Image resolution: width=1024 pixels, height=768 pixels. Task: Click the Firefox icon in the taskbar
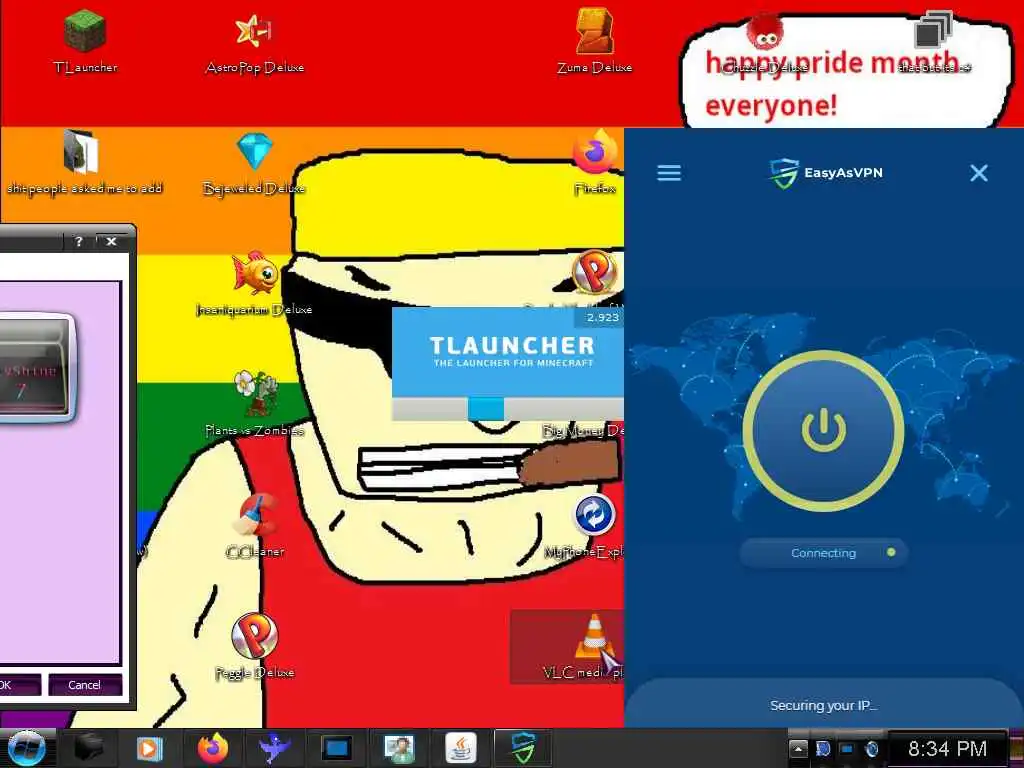[213, 748]
